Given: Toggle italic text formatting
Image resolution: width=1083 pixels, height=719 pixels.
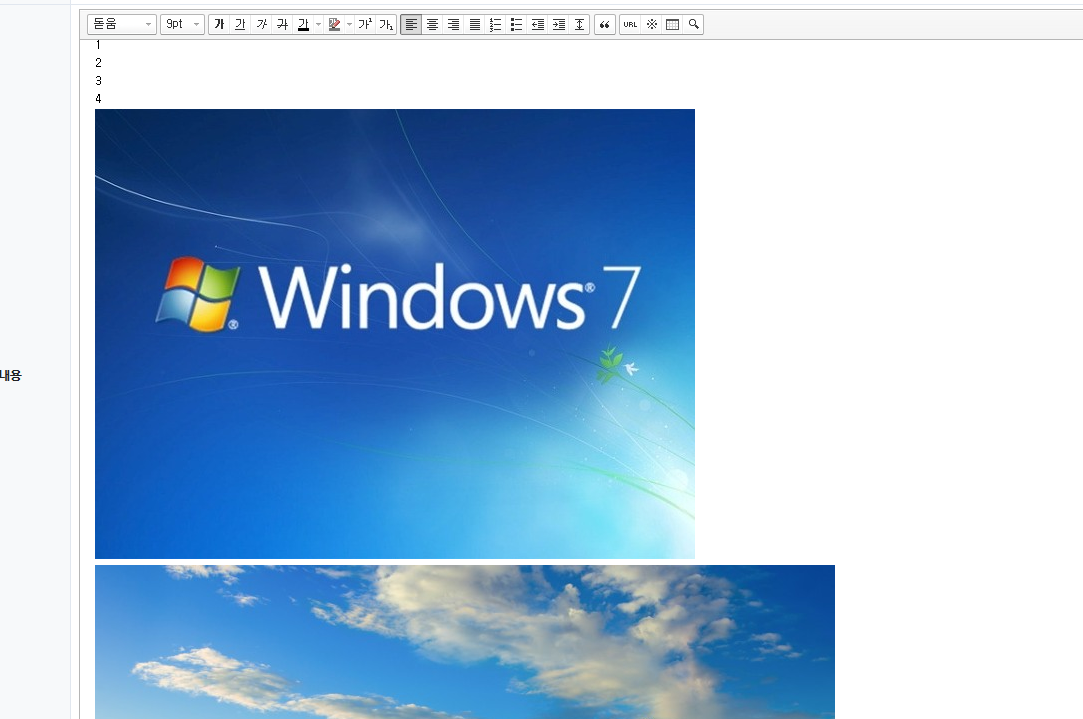Looking at the screenshot, I should [x=262, y=24].
